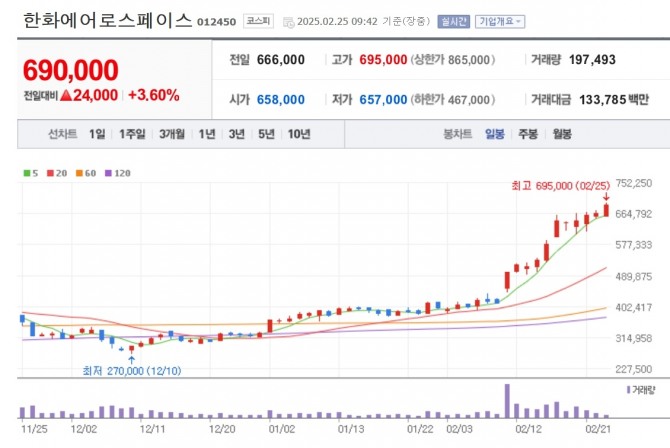The height and width of the screenshot is (448, 670).
Task: Click the current price 690,000
Action: click(x=71, y=70)
